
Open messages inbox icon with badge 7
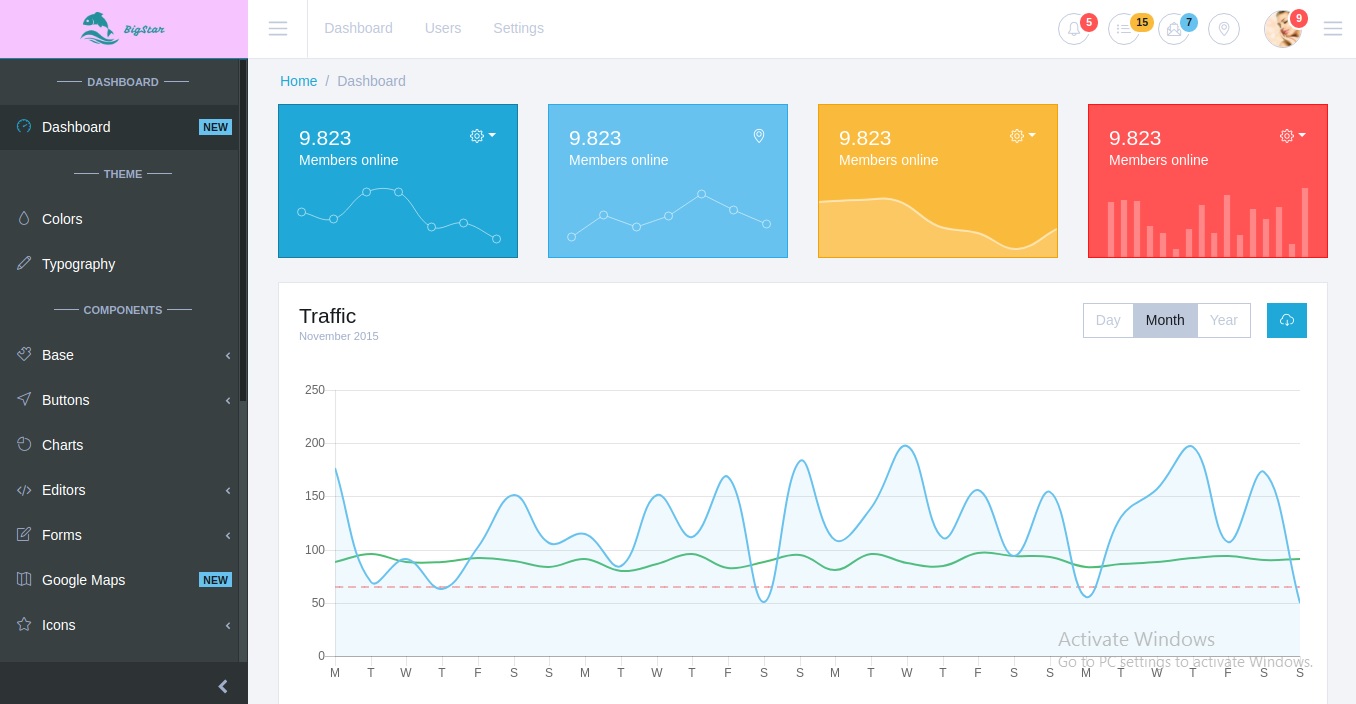coord(1174,29)
